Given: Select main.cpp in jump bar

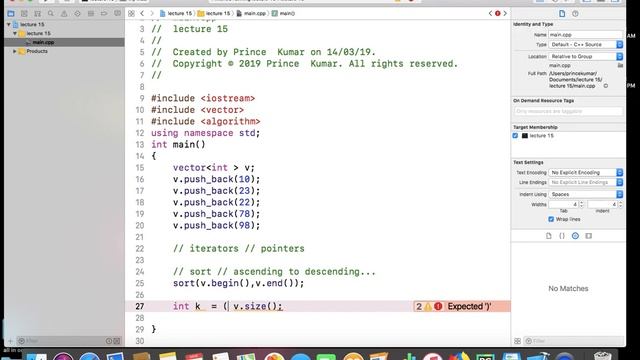Looking at the screenshot, I should pos(251,13).
